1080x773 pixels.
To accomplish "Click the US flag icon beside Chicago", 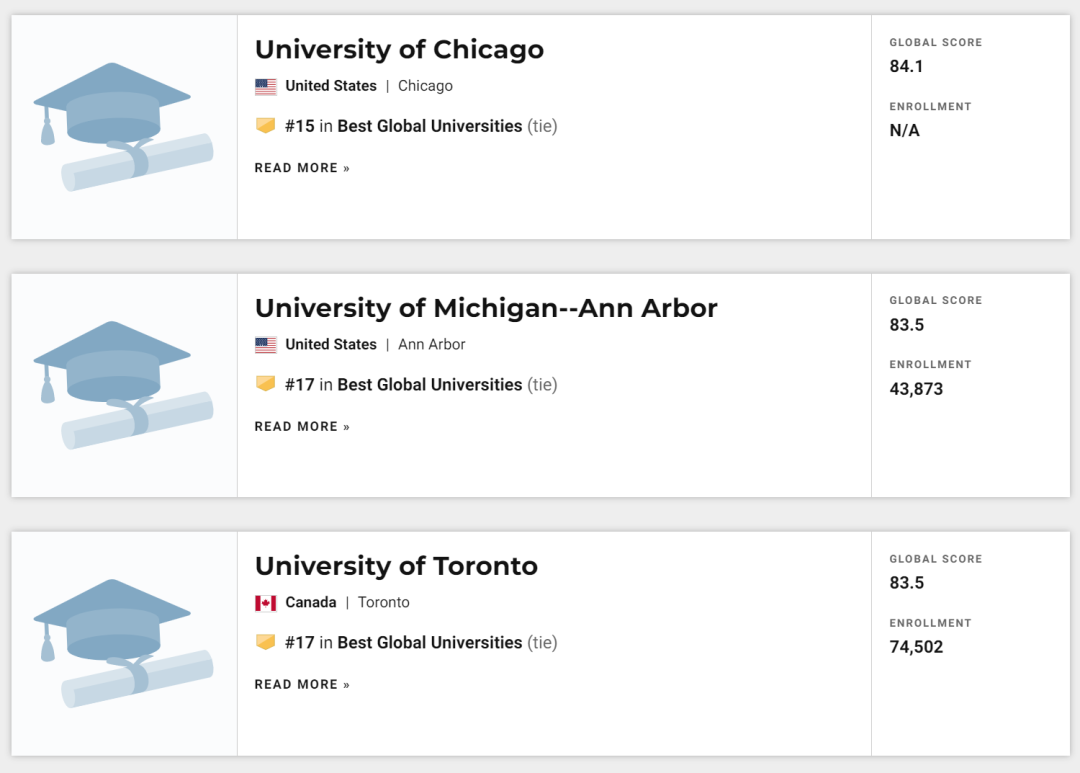I will point(266,86).
